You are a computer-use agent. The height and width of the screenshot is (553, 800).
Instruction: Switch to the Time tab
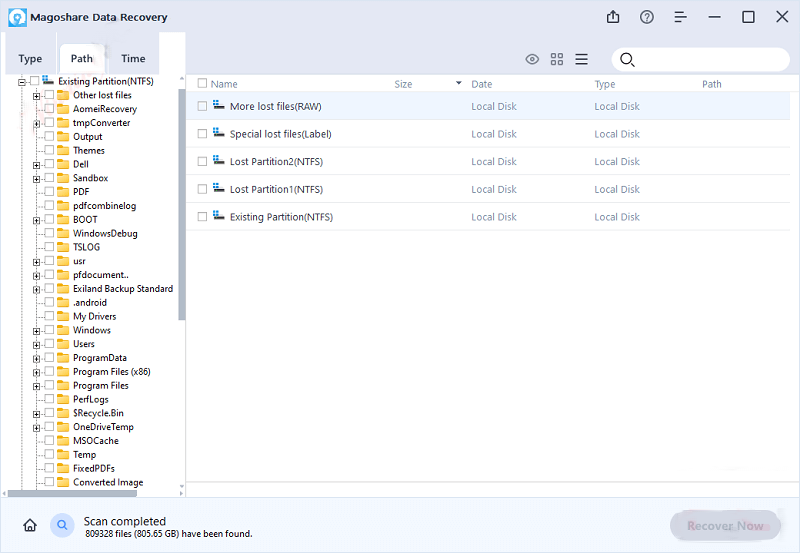pyautogui.click(x=133, y=59)
